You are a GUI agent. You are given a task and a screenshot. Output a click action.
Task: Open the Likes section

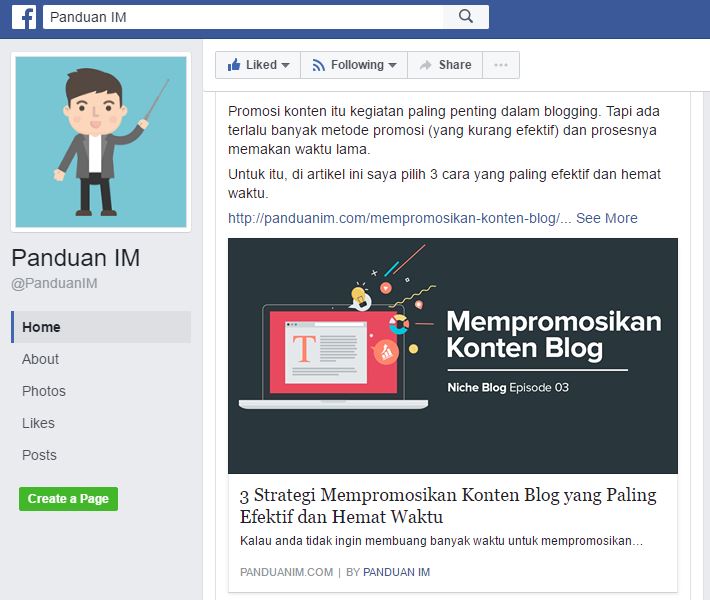pyautogui.click(x=38, y=423)
